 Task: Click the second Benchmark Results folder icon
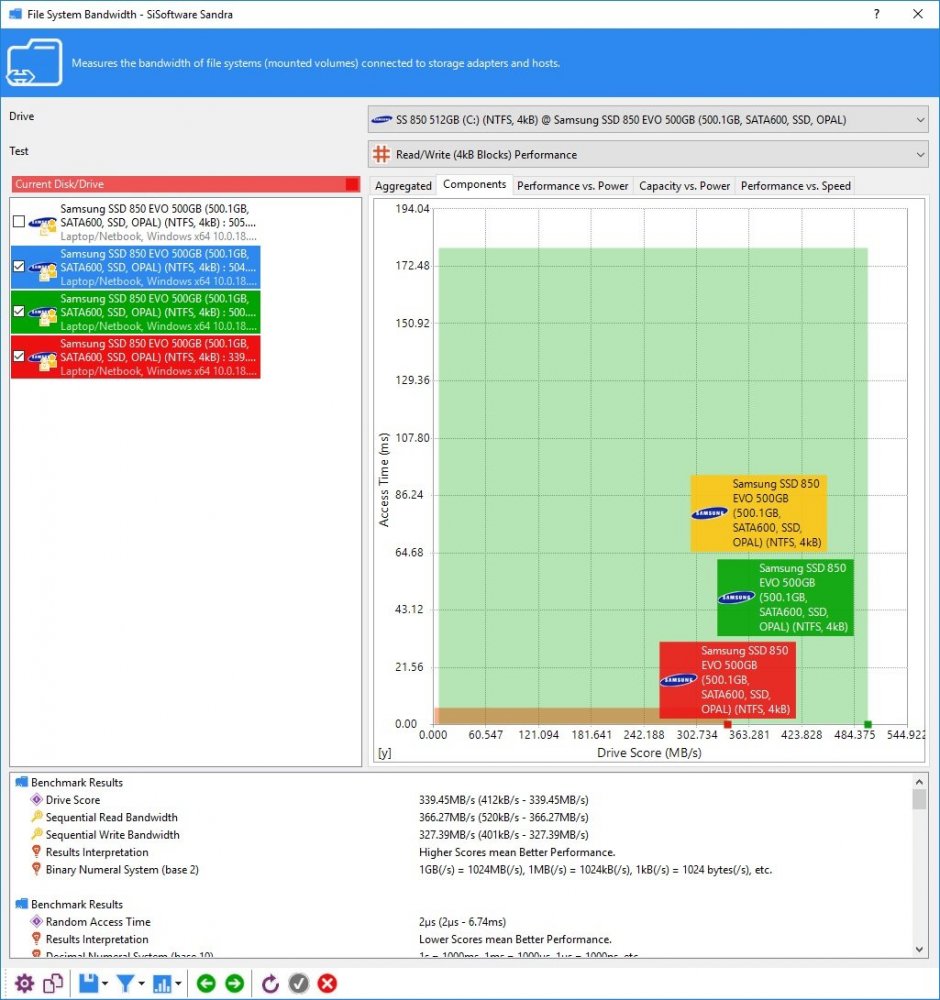tap(22, 904)
